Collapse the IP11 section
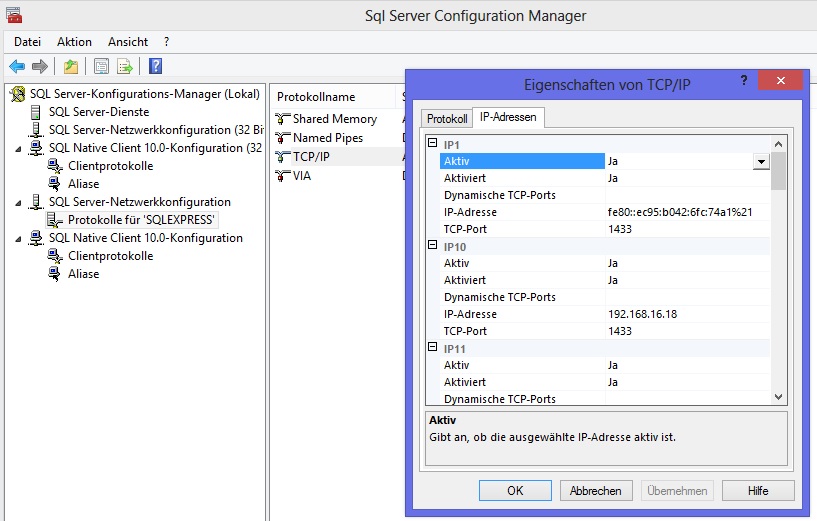Screen dimensions: 817x521 432,346
